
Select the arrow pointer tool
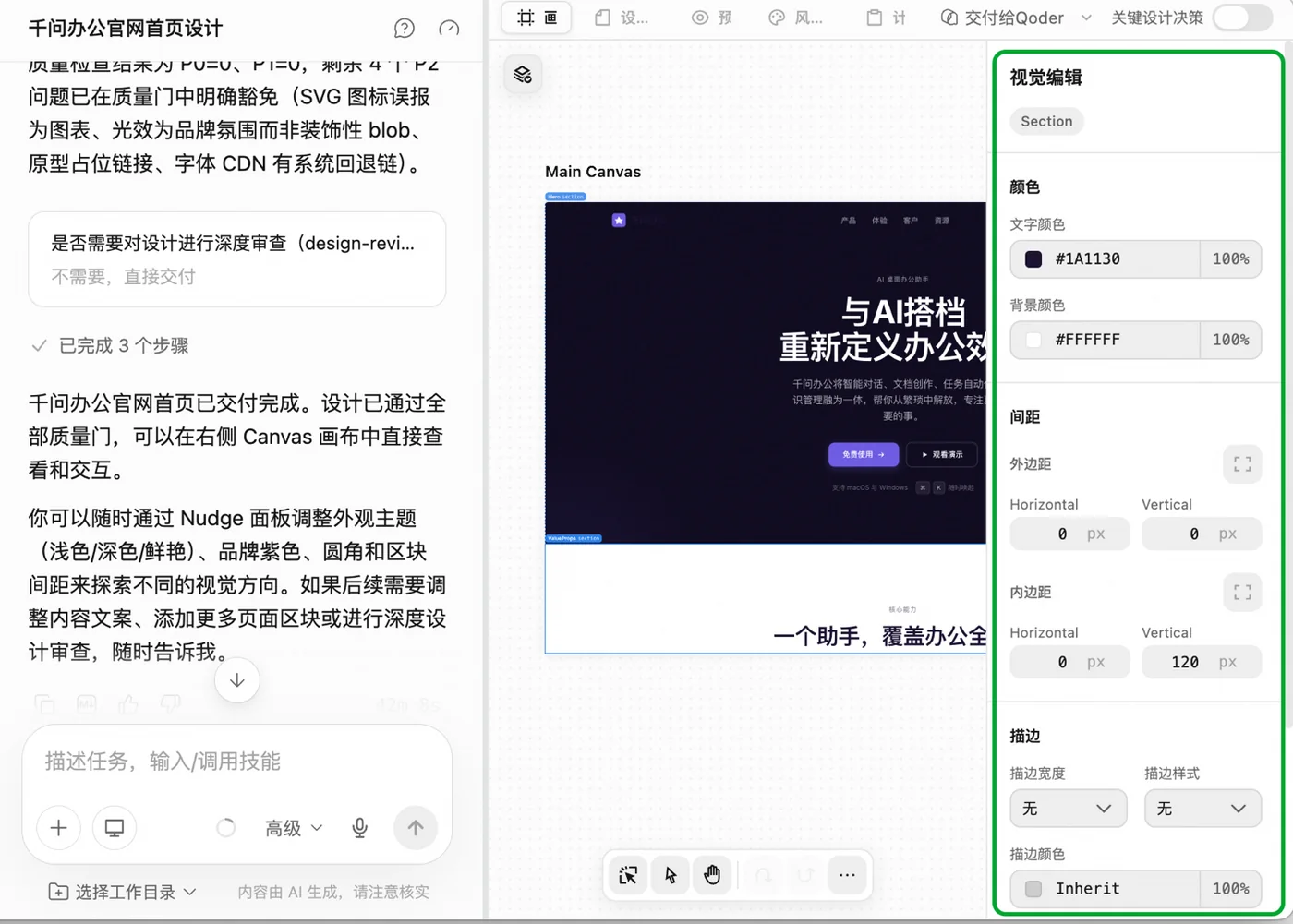(671, 875)
